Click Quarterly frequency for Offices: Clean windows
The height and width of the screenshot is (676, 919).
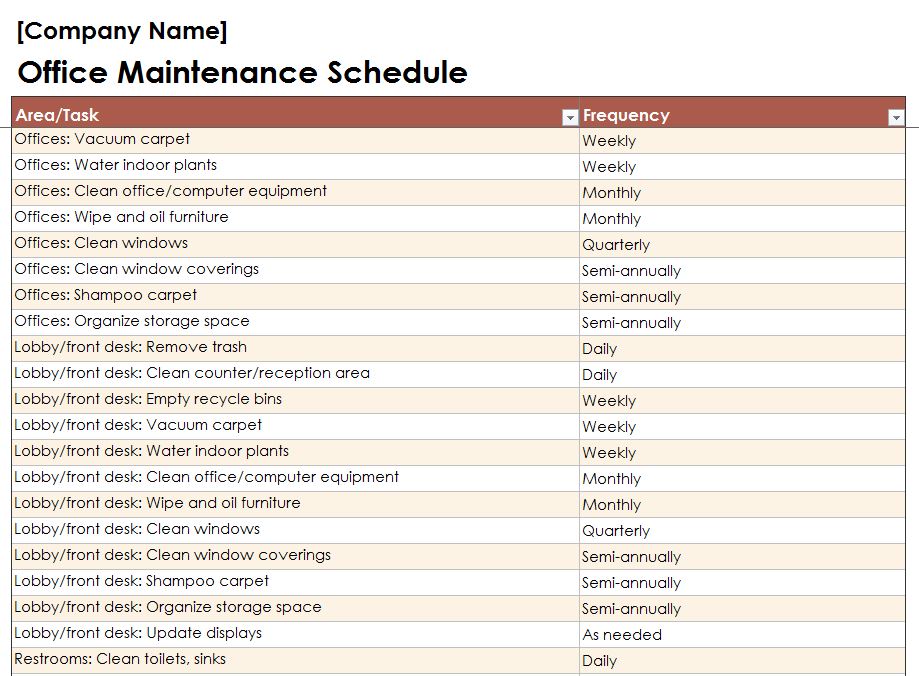click(x=742, y=244)
